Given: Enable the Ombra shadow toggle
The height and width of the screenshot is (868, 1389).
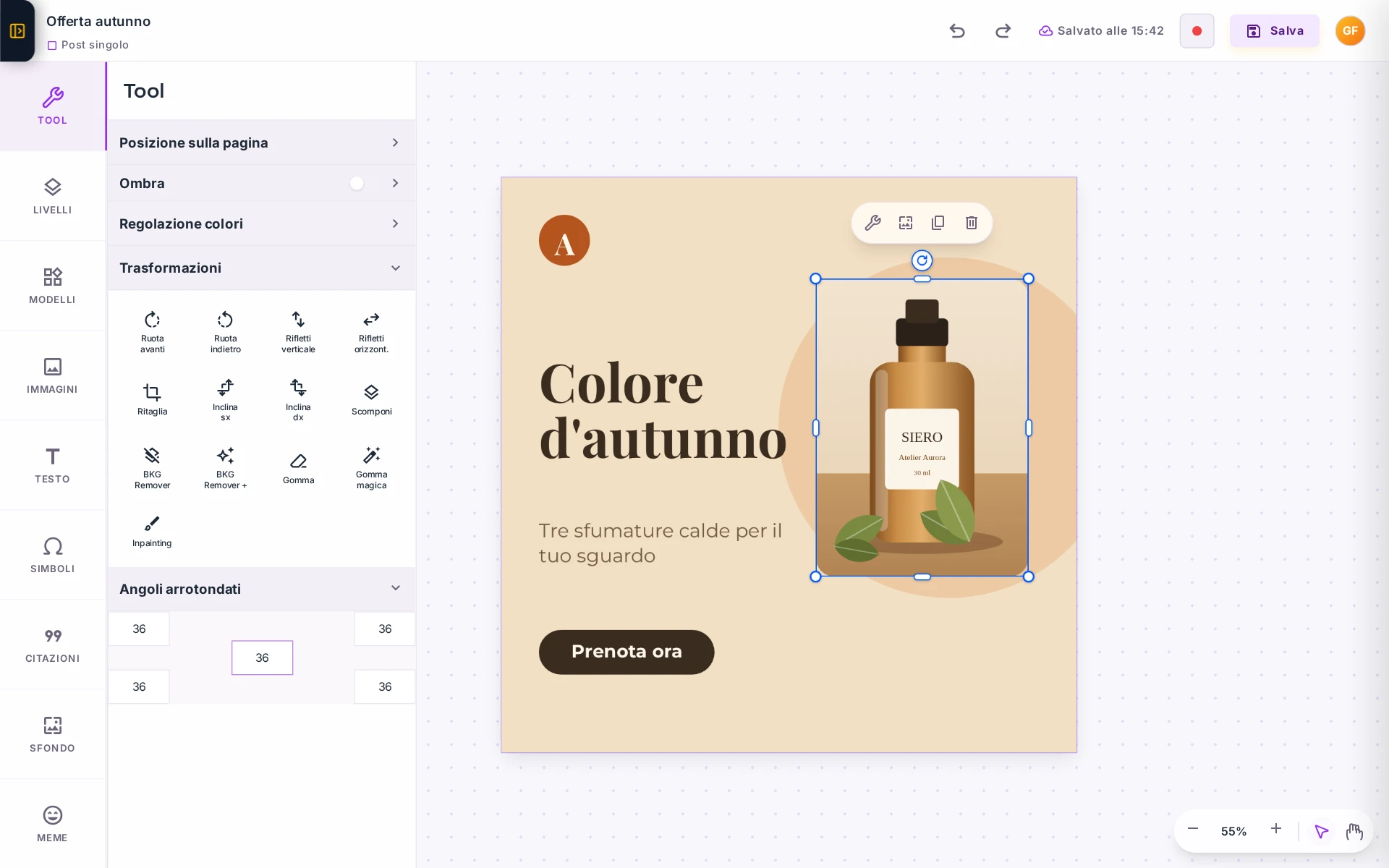Looking at the screenshot, I should [363, 184].
